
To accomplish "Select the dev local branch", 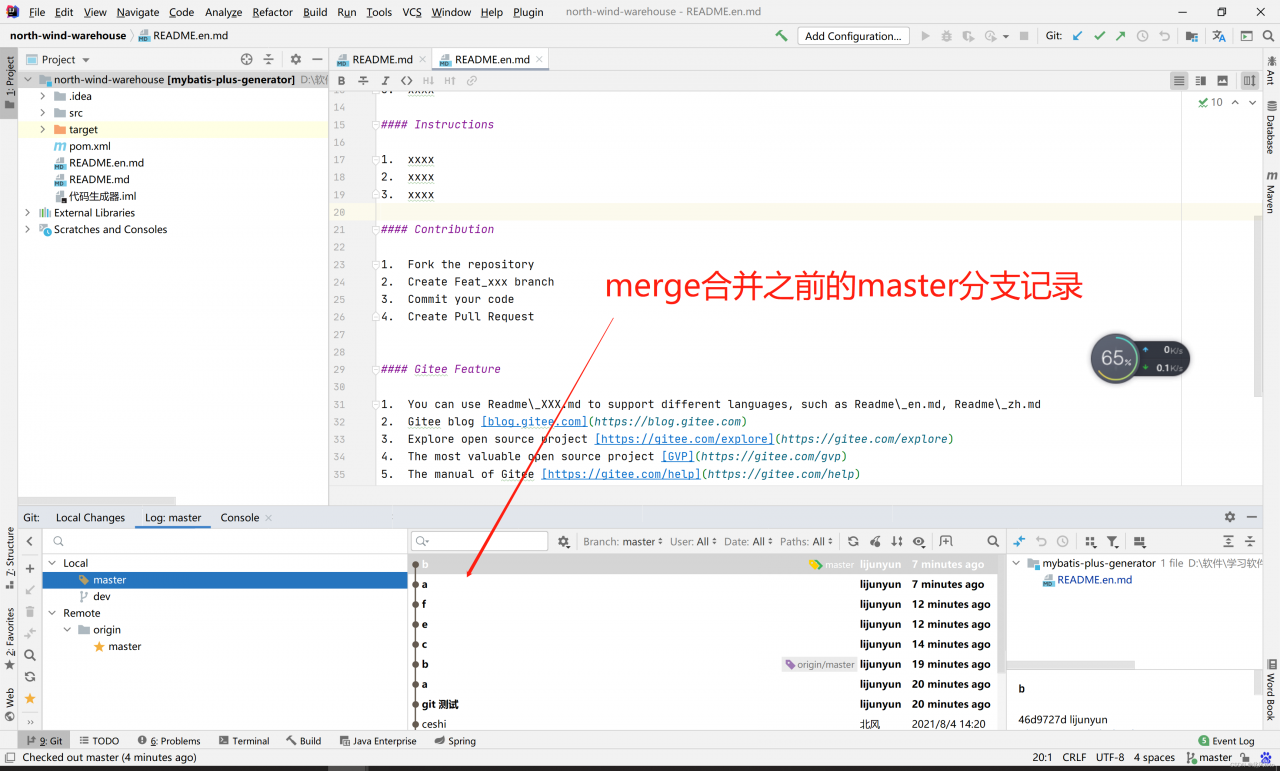I will [101, 596].
